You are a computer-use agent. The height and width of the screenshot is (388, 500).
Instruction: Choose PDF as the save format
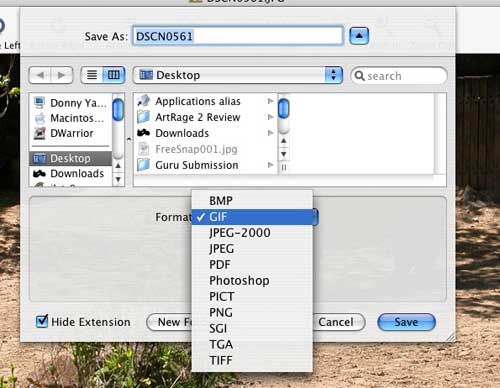coord(252,265)
